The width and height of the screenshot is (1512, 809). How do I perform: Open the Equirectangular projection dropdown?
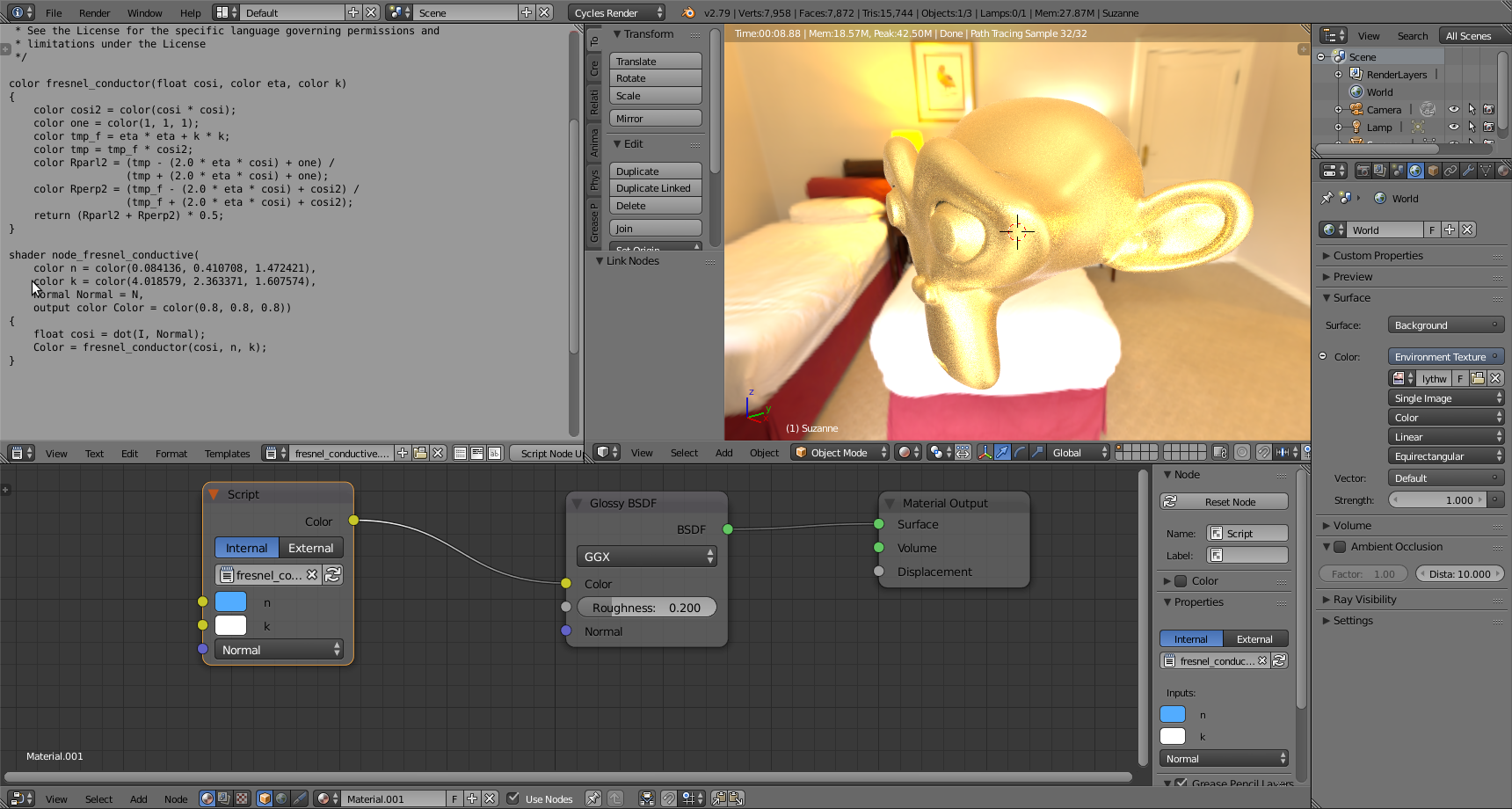pos(1446,456)
